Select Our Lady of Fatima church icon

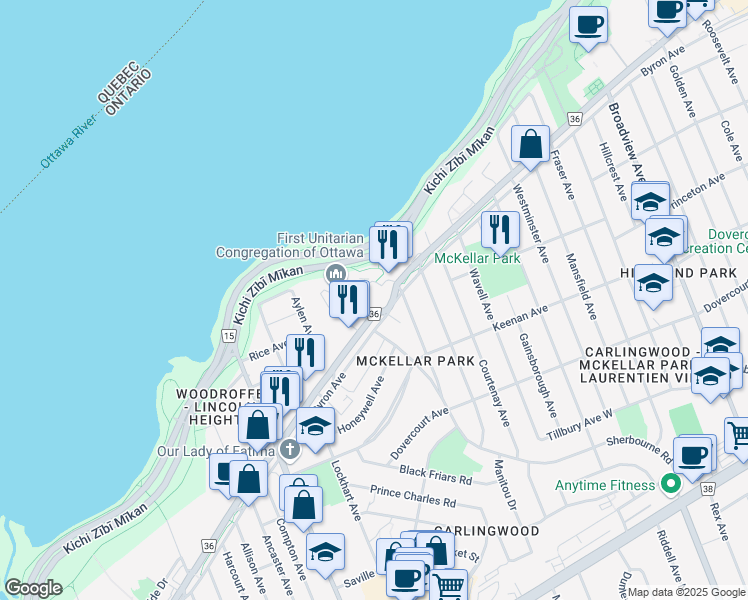tap(289, 449)
